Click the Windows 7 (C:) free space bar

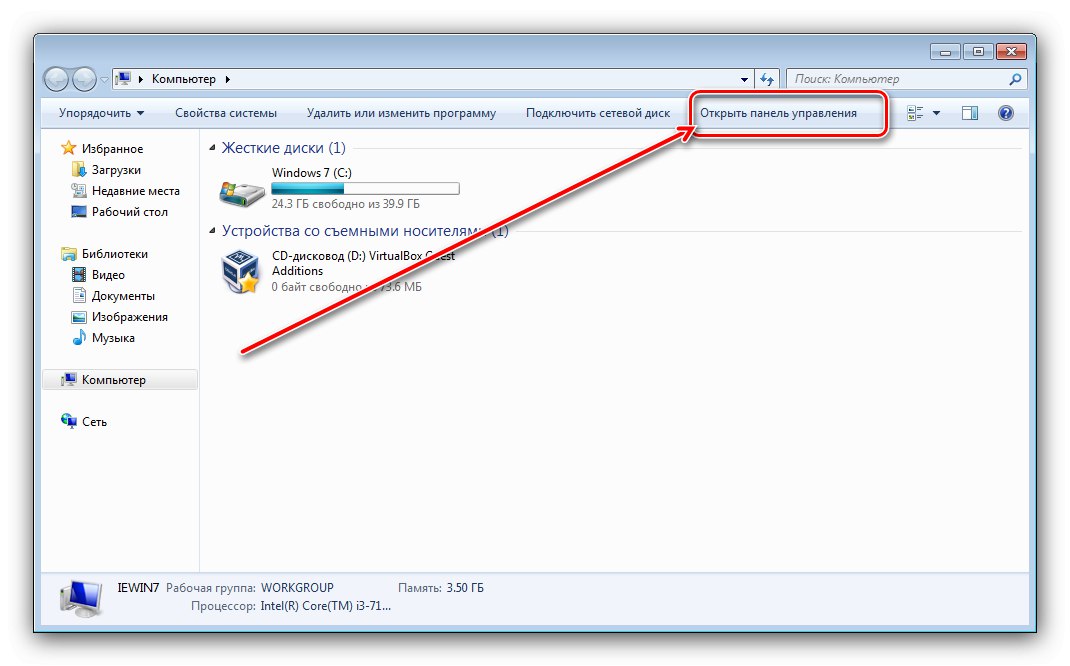pos(365,188)
